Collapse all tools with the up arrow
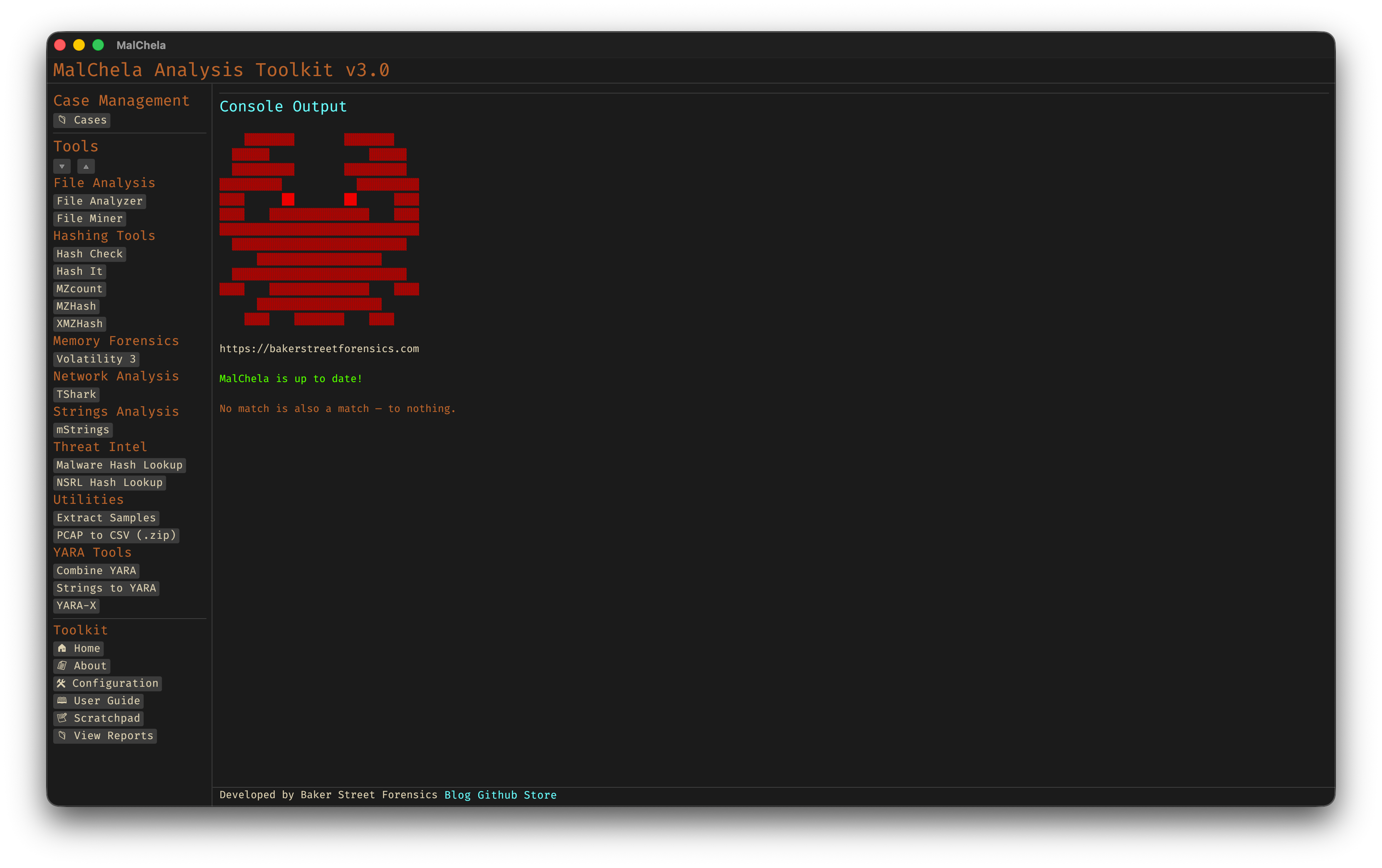1382x868 pixels. click(x=86, y=166)
